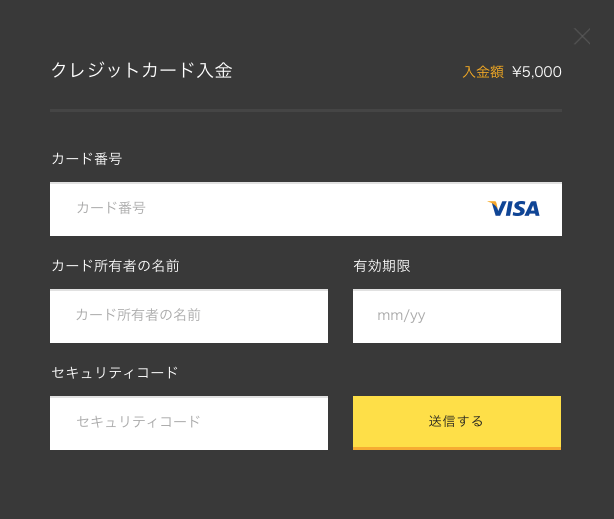
Task: Click the mm/yy placeholder text
Action: click(401, 316)
